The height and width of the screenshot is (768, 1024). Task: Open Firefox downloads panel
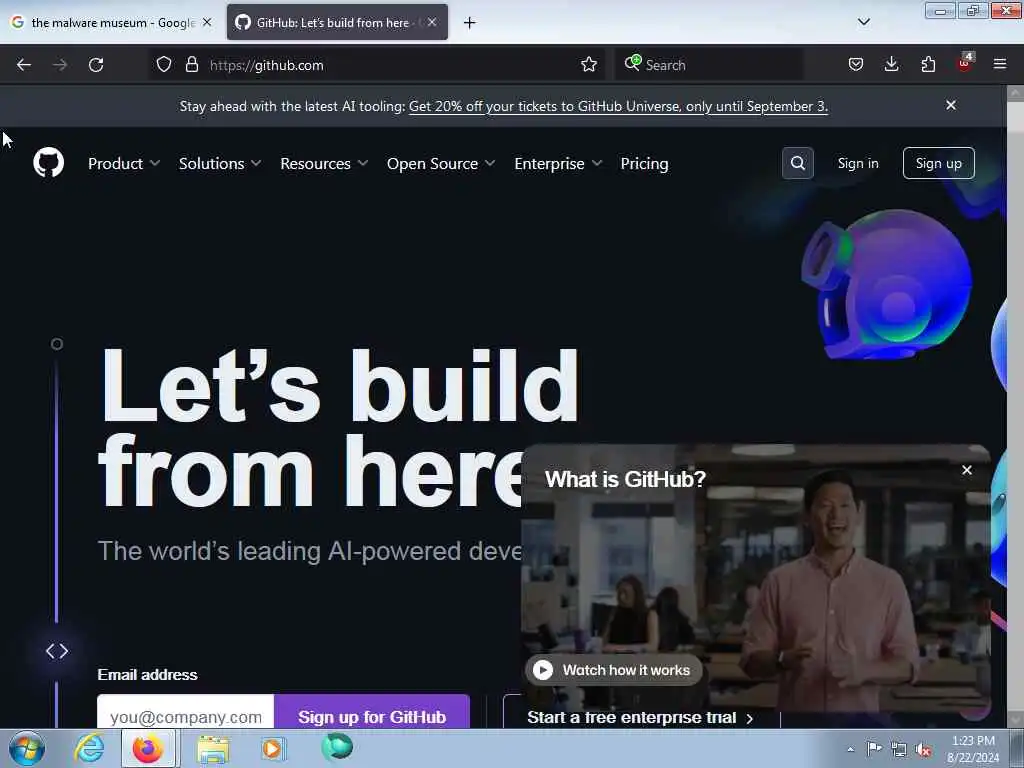click(891, 65)
